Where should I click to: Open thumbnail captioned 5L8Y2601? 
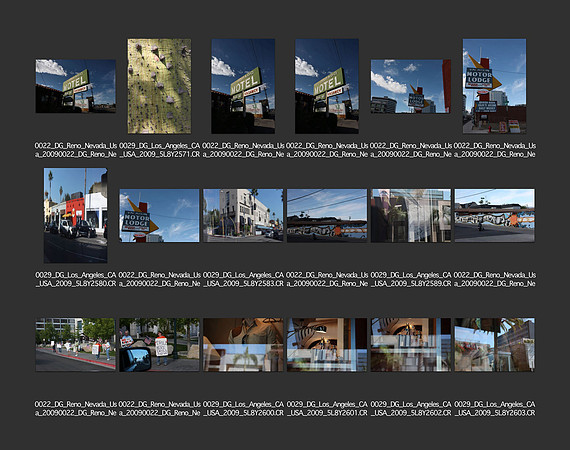point(327,345)
